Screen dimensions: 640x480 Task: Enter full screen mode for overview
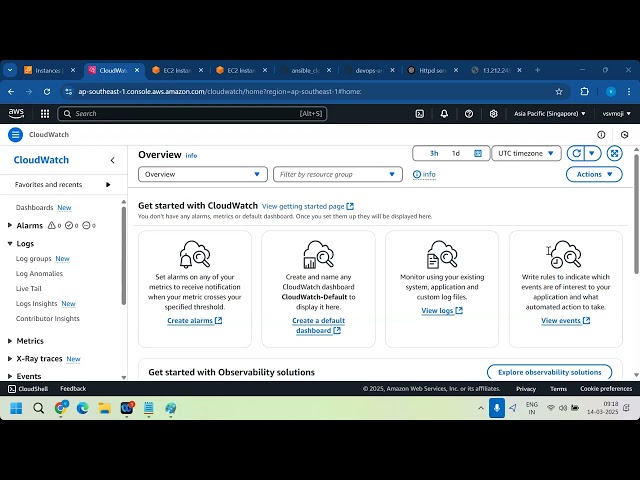[x=614, y=153]
